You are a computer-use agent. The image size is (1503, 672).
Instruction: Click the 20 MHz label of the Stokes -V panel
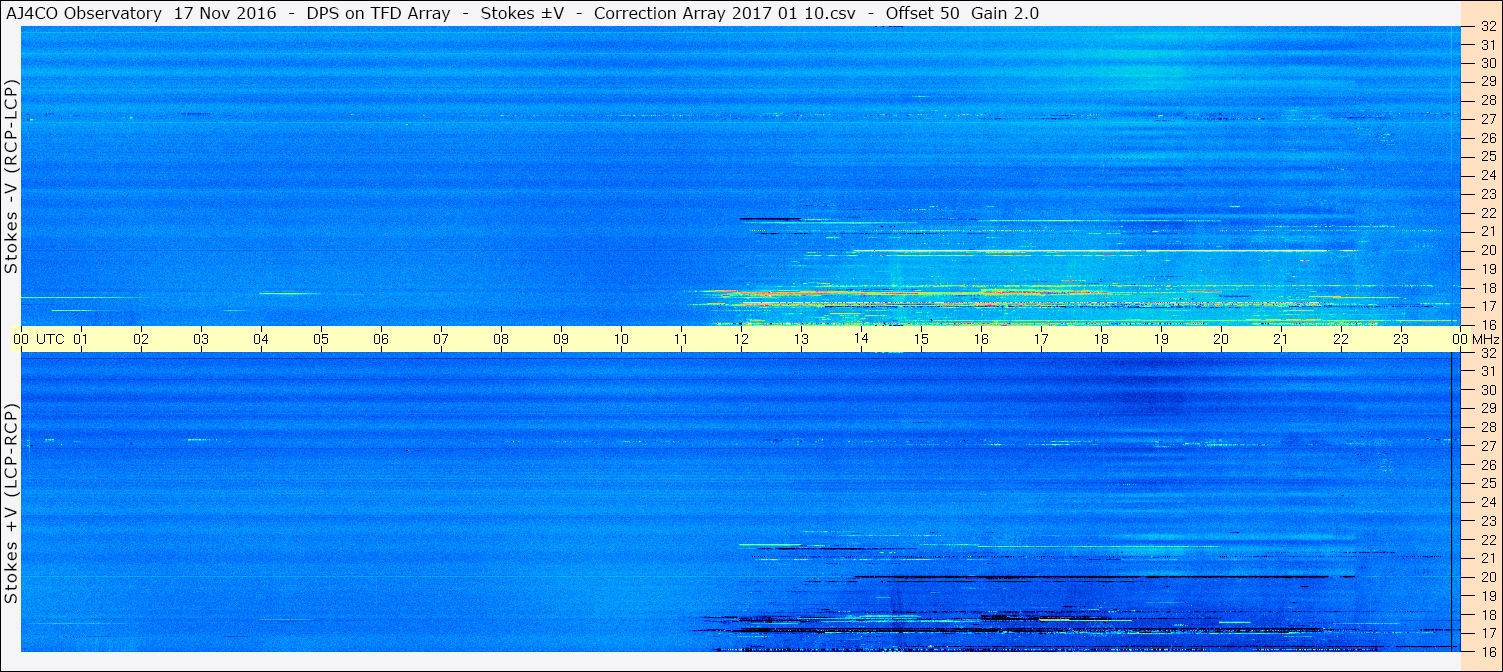pos(1488,250)
